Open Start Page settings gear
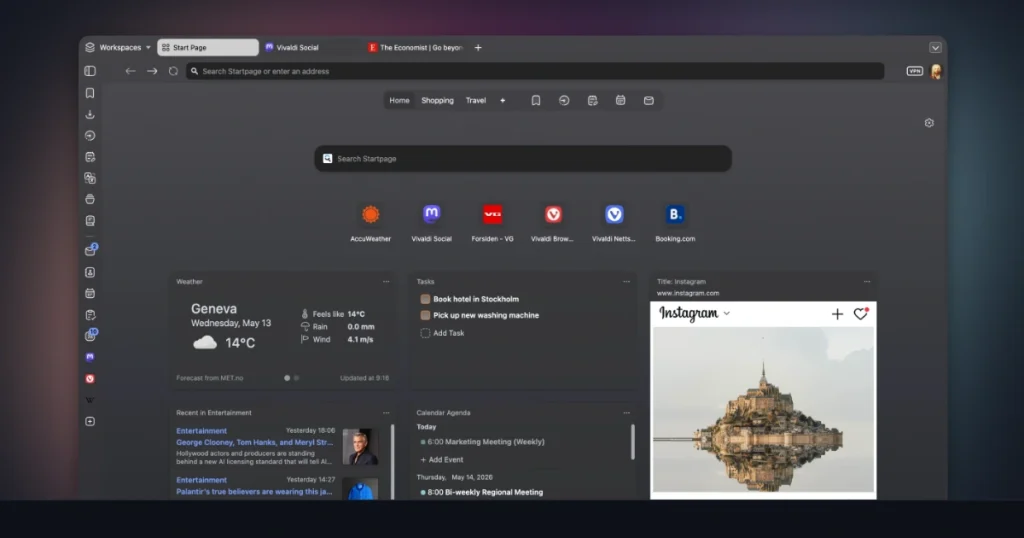The image size is (1024, 538). pos(929,123)
